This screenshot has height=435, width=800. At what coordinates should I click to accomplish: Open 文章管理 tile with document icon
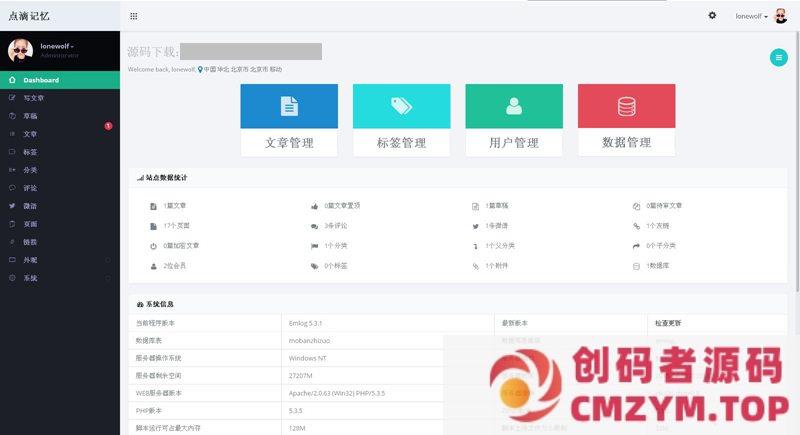[x=289, y=120]
